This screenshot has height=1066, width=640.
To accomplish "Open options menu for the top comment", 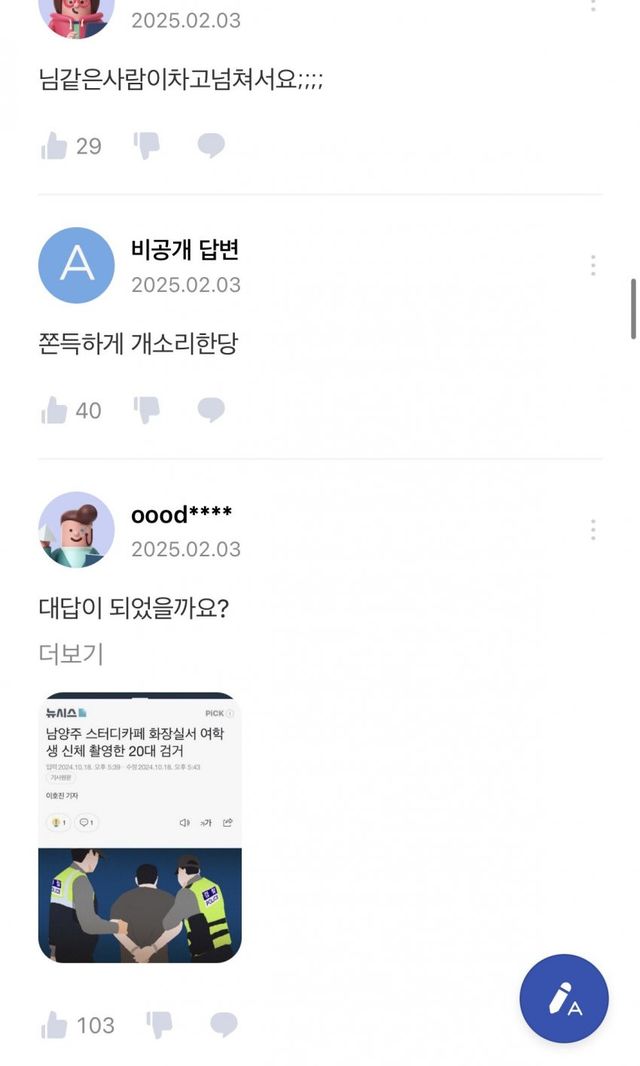I will (593, 4).
